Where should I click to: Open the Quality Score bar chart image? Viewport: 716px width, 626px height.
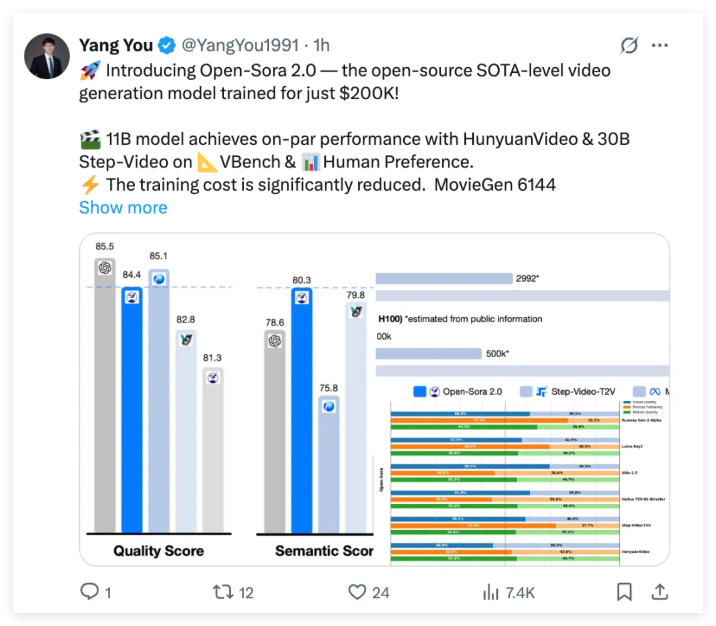(x=158, y=400)
